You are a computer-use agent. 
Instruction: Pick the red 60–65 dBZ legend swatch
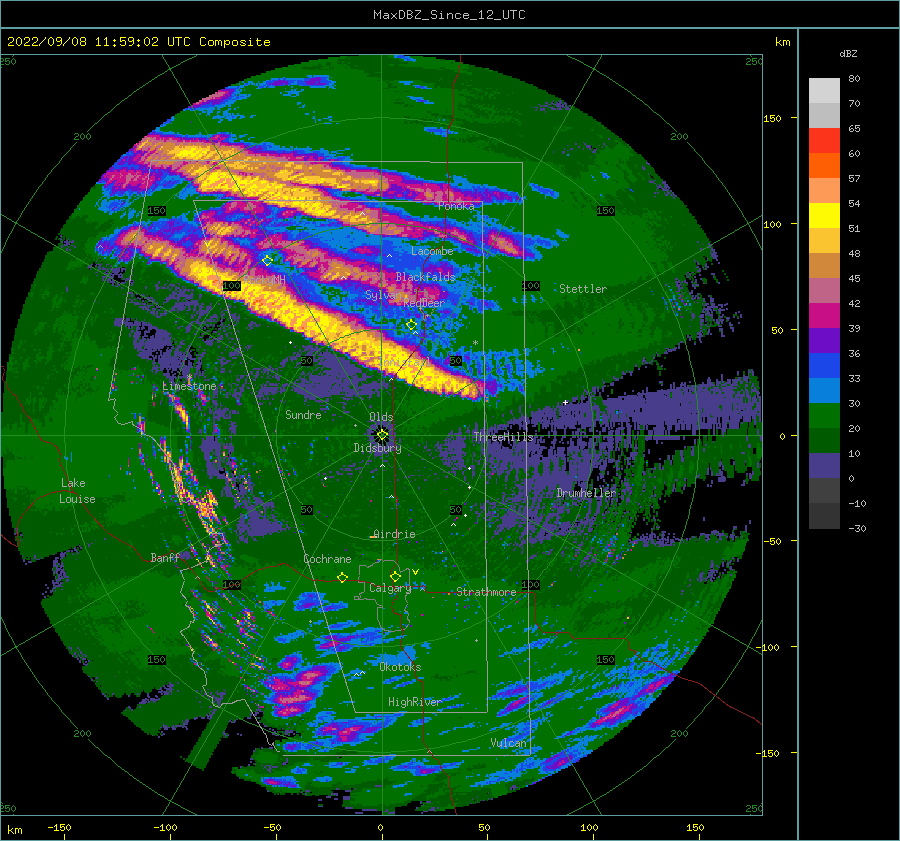[x=824, y=141]
